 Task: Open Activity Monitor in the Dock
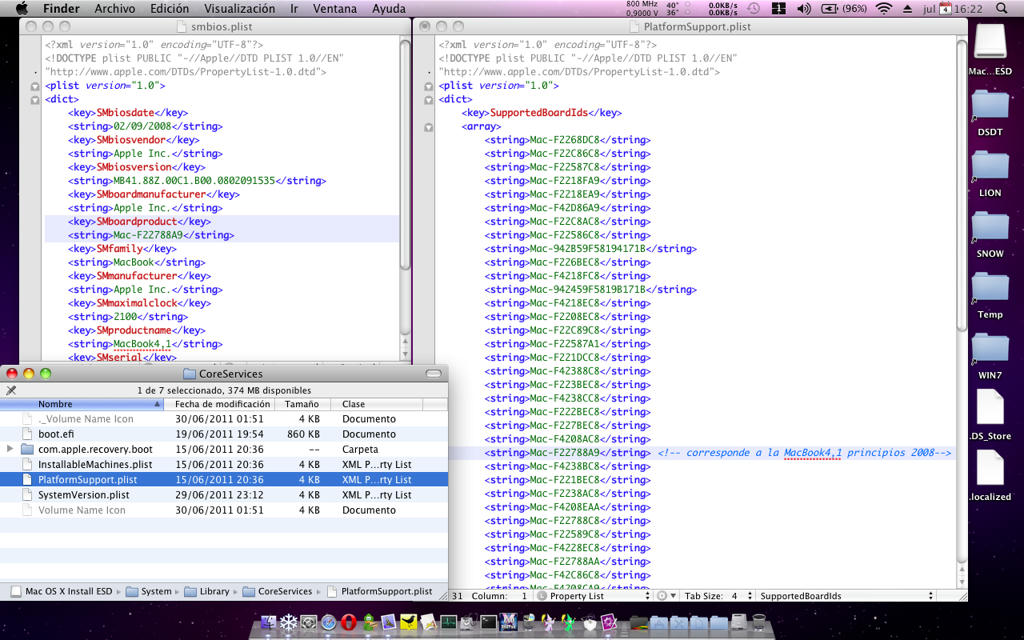(449, 622)
